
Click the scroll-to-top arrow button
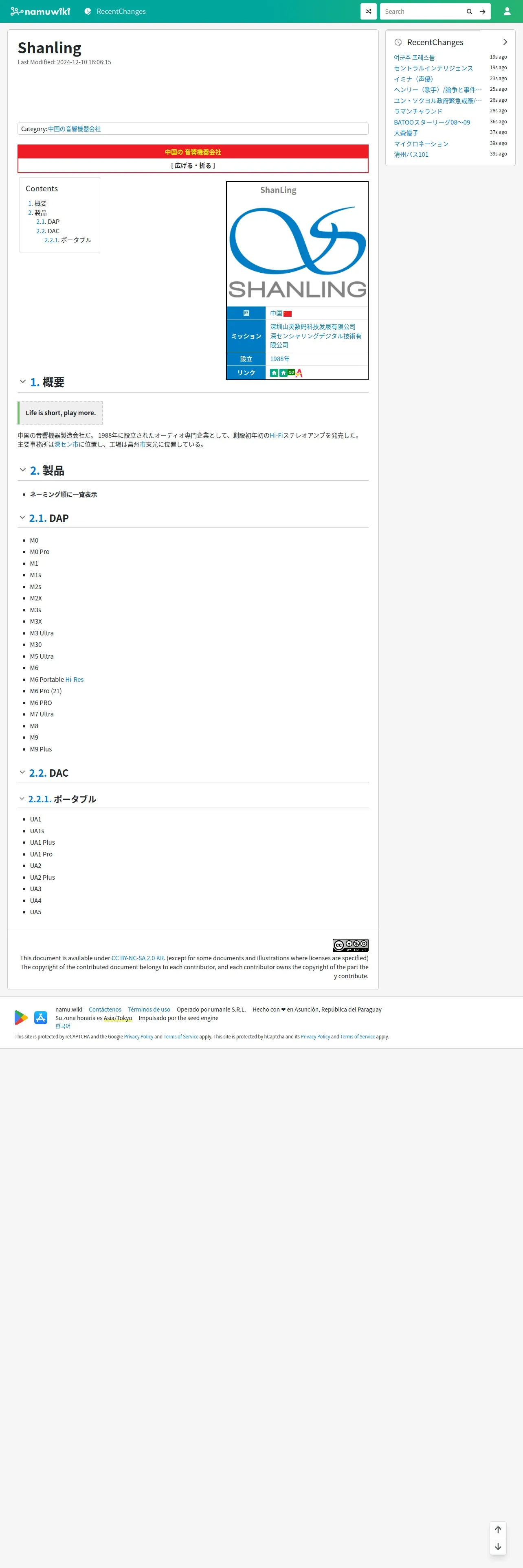[x=498, y=1530]
